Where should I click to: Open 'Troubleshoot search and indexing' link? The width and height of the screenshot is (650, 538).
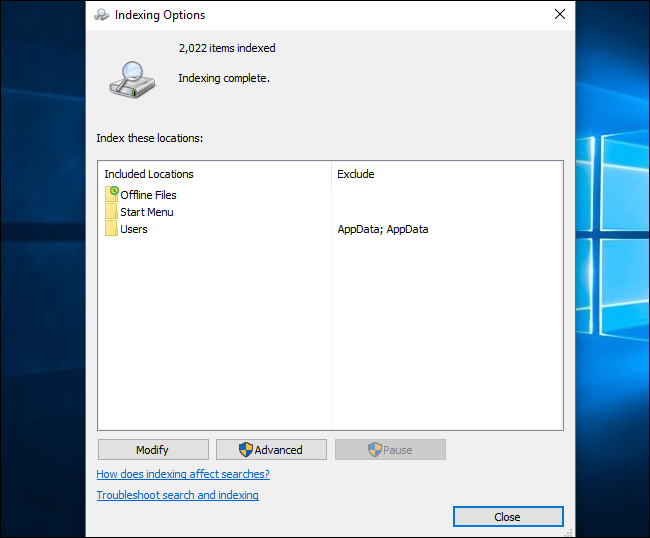point(177,495)
